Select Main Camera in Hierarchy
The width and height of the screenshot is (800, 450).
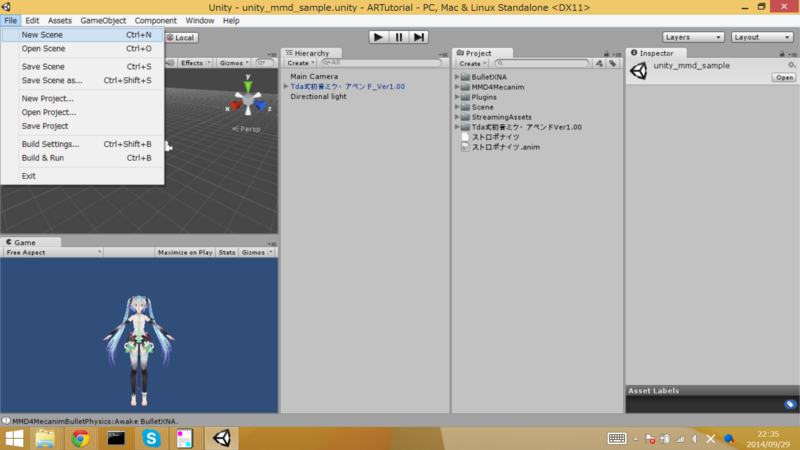314,76
